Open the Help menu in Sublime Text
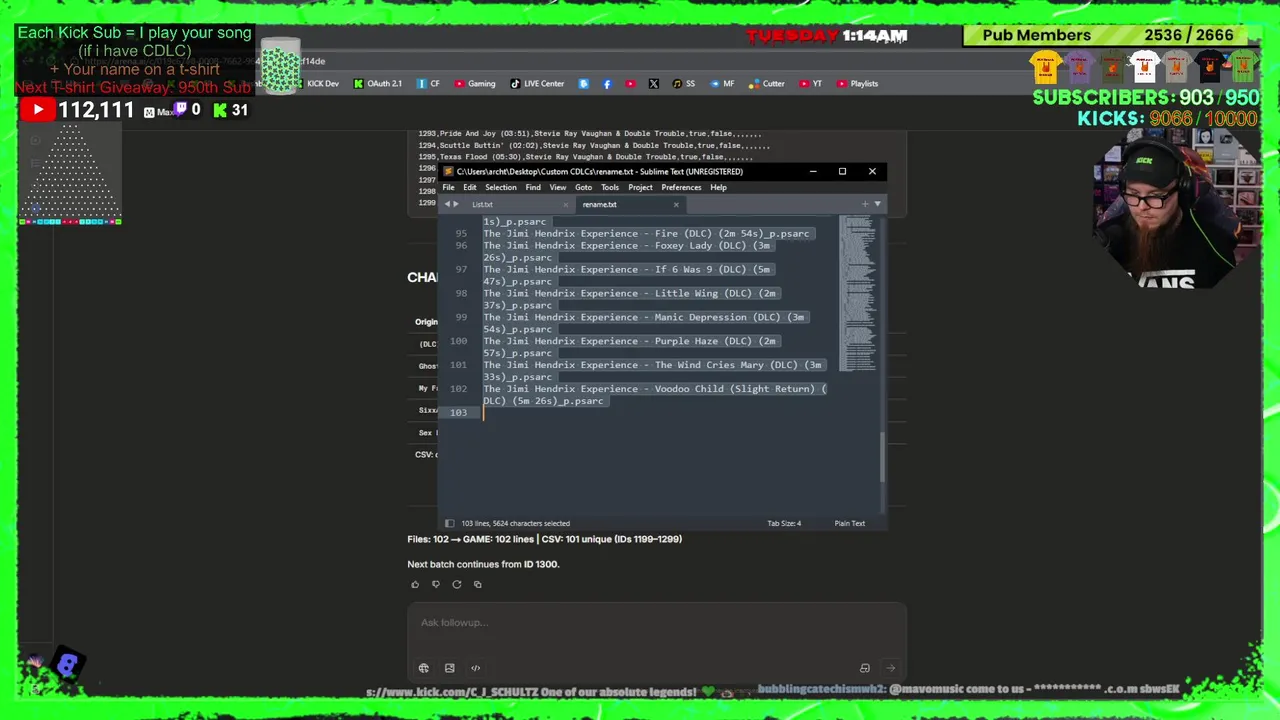1280x720 pixels. [718, 187]
